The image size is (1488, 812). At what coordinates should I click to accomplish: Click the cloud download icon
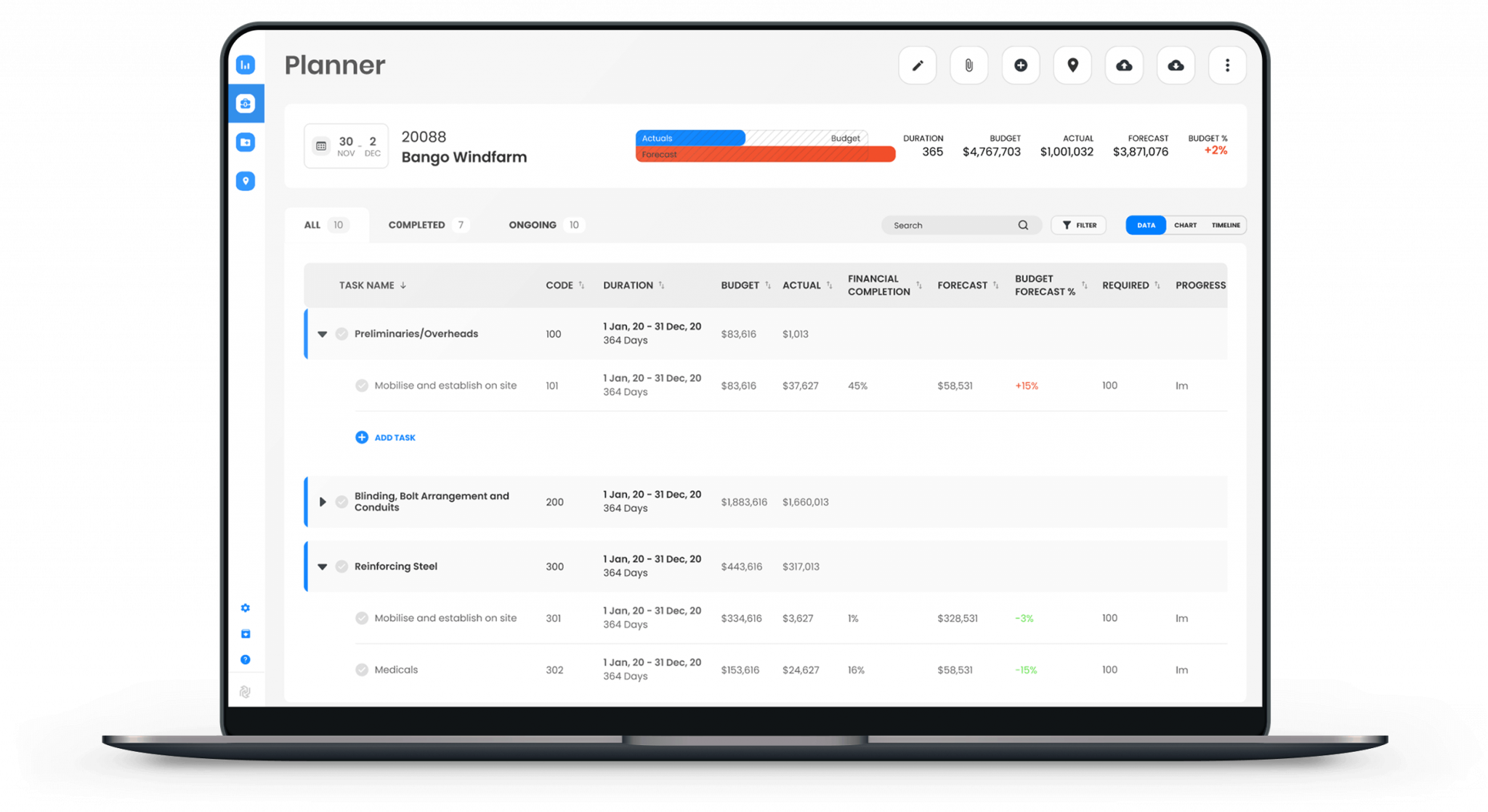click(1175, 65)
